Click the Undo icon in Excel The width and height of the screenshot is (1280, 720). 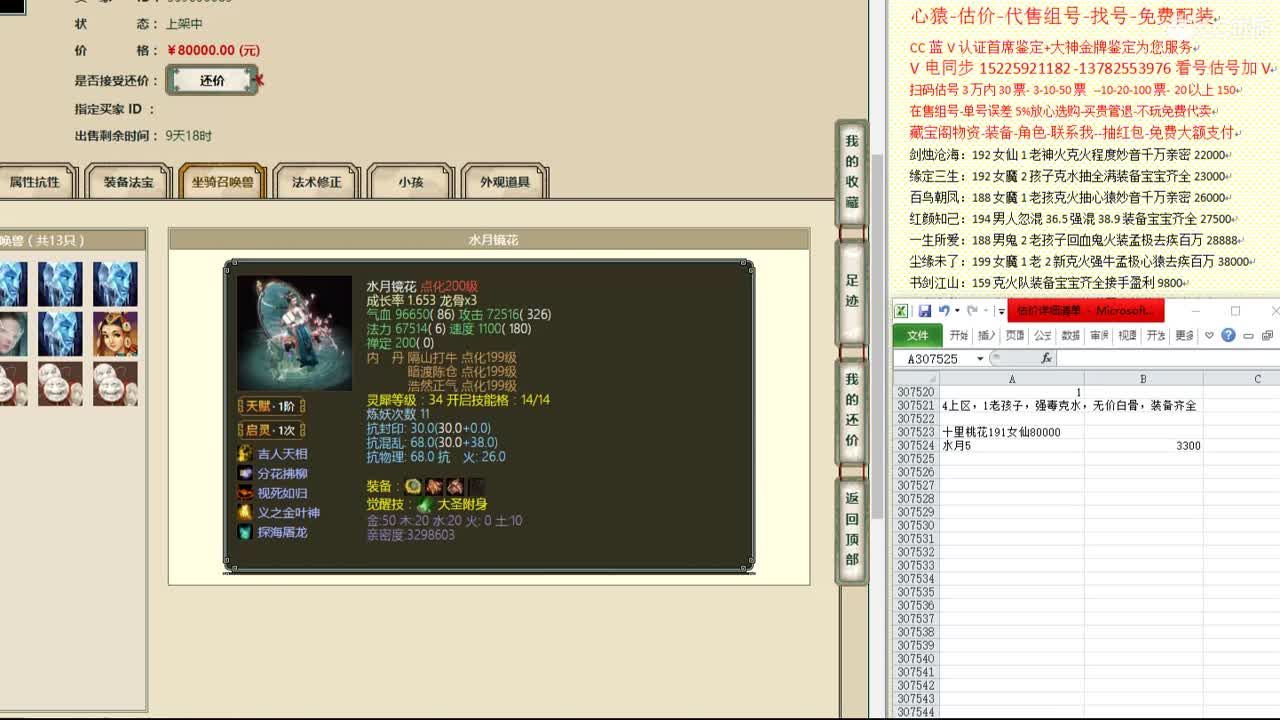946,310
